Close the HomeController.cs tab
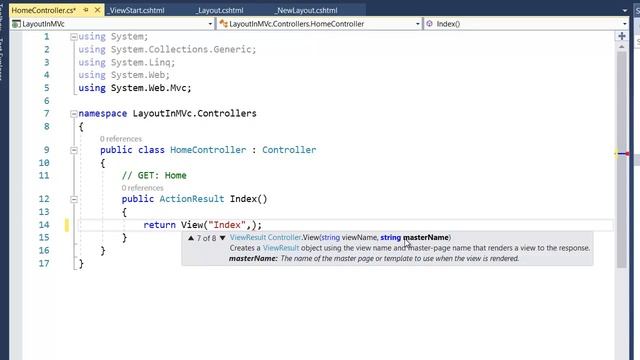This screenshot has width=640, height=360. click(x=97, y=10)
